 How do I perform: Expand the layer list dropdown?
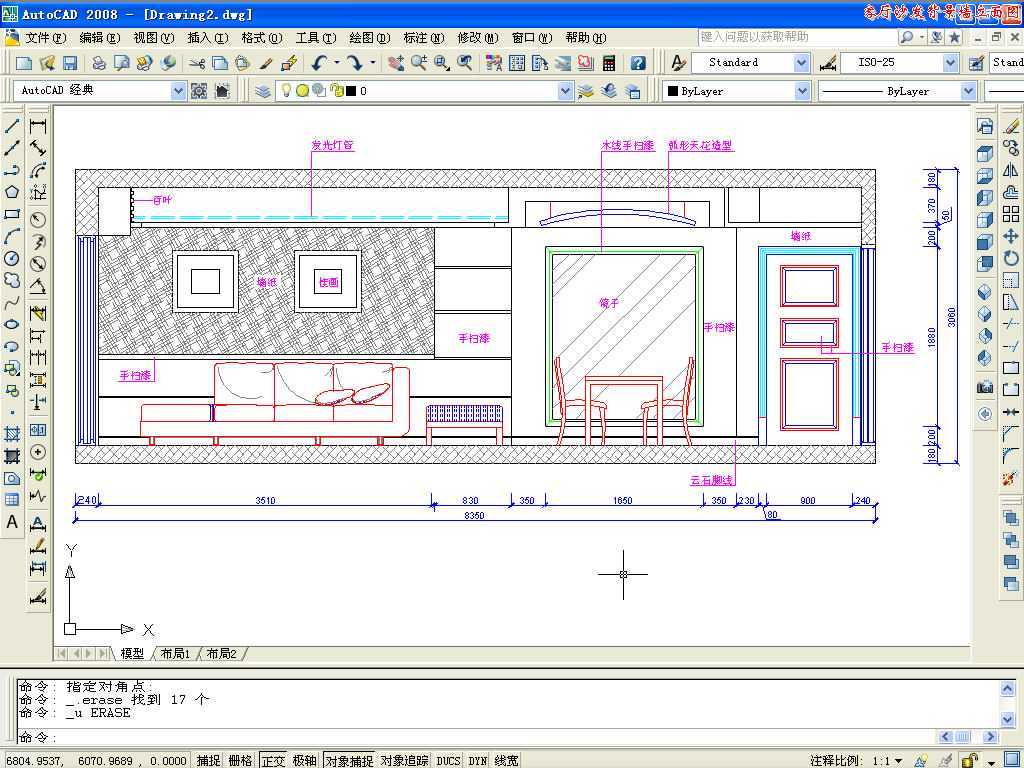tap(566, 91)
